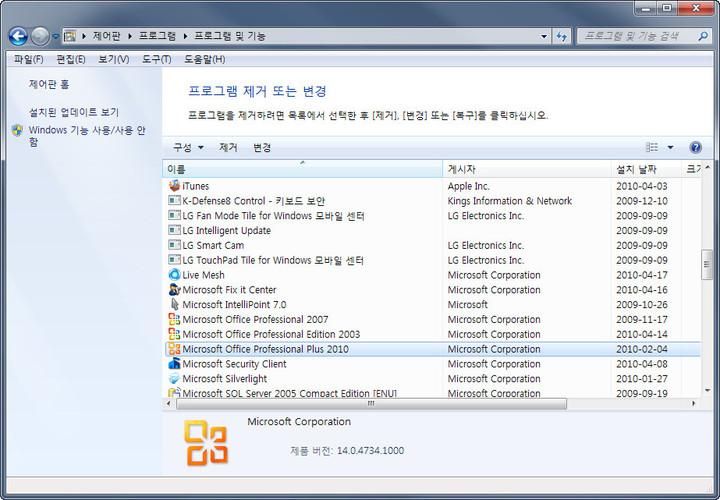Click the vertical scrollbar down arrow
Viewport: 720px width, 500px height.
click(707, 390)
